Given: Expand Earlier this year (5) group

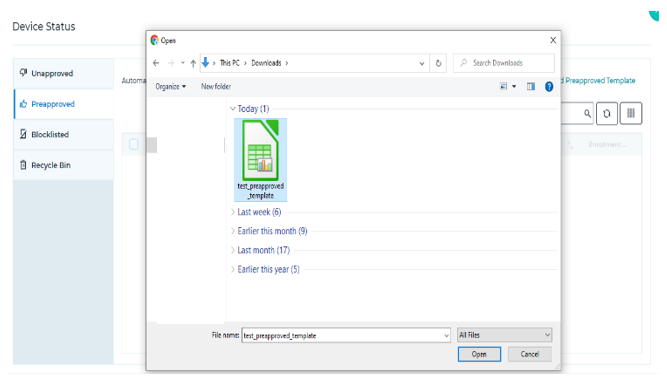Looking at the screenshot, I should pyautogui.click(x=233, y=269).
